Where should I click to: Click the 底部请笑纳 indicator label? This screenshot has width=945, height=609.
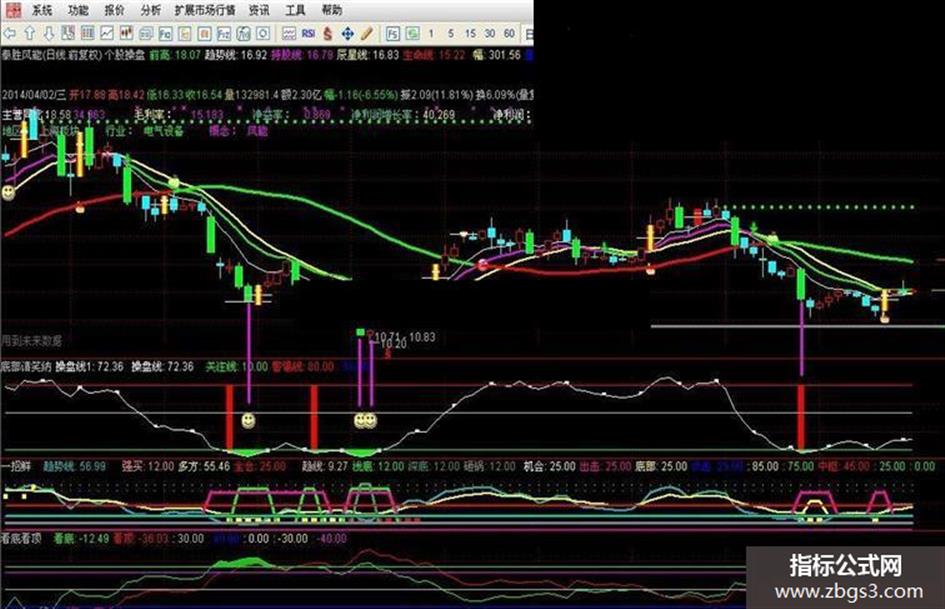click(x=26, y=367)
